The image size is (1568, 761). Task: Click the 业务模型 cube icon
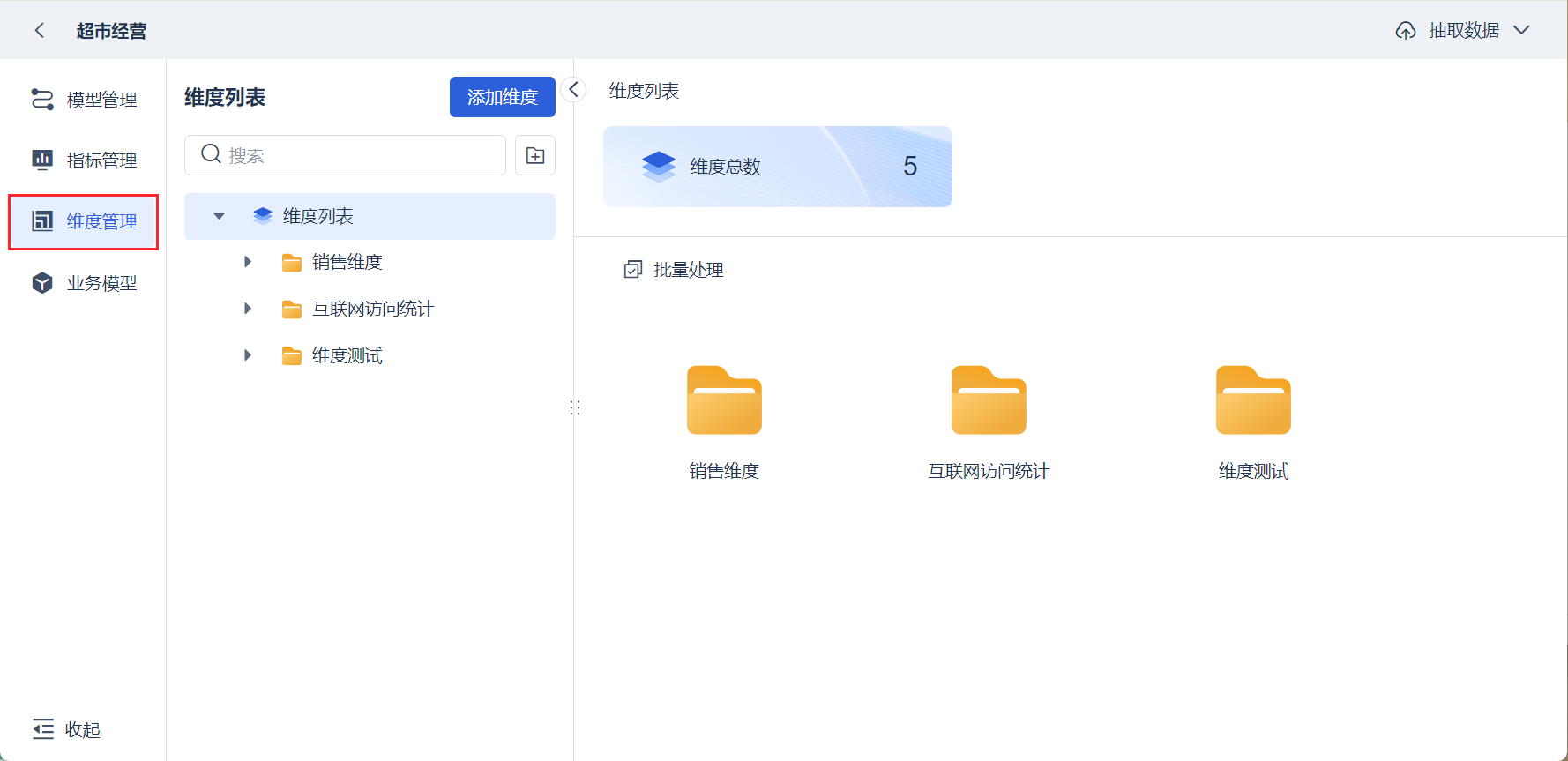(42, 282)
